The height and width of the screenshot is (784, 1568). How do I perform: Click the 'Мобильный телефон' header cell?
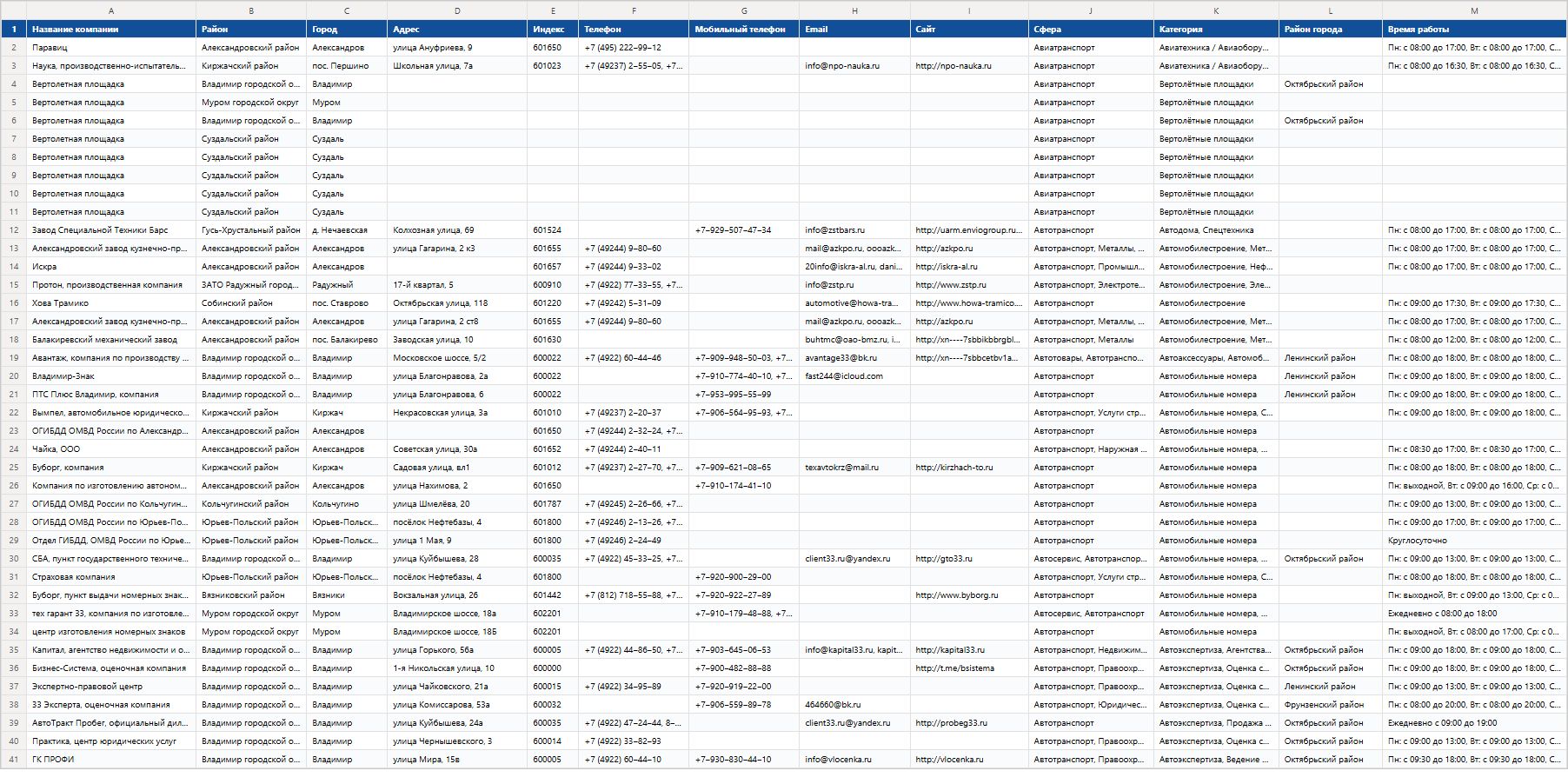click(x=744, y=30)
